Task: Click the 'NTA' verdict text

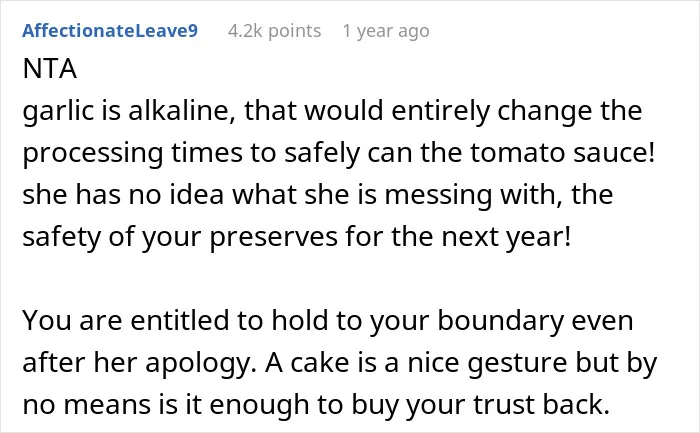Action: point(50,69)
